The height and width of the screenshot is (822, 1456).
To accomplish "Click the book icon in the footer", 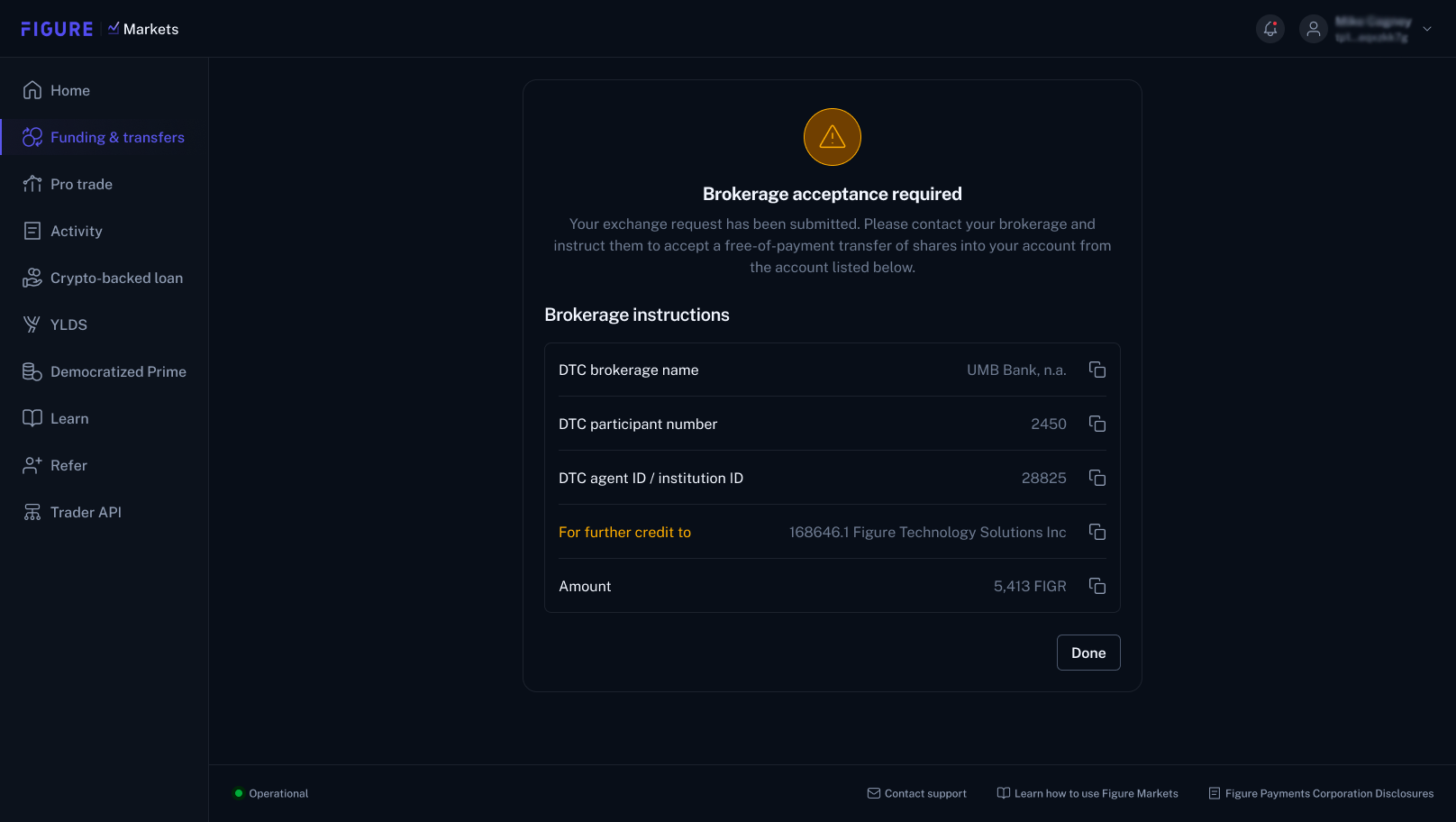I will 1004,793.
